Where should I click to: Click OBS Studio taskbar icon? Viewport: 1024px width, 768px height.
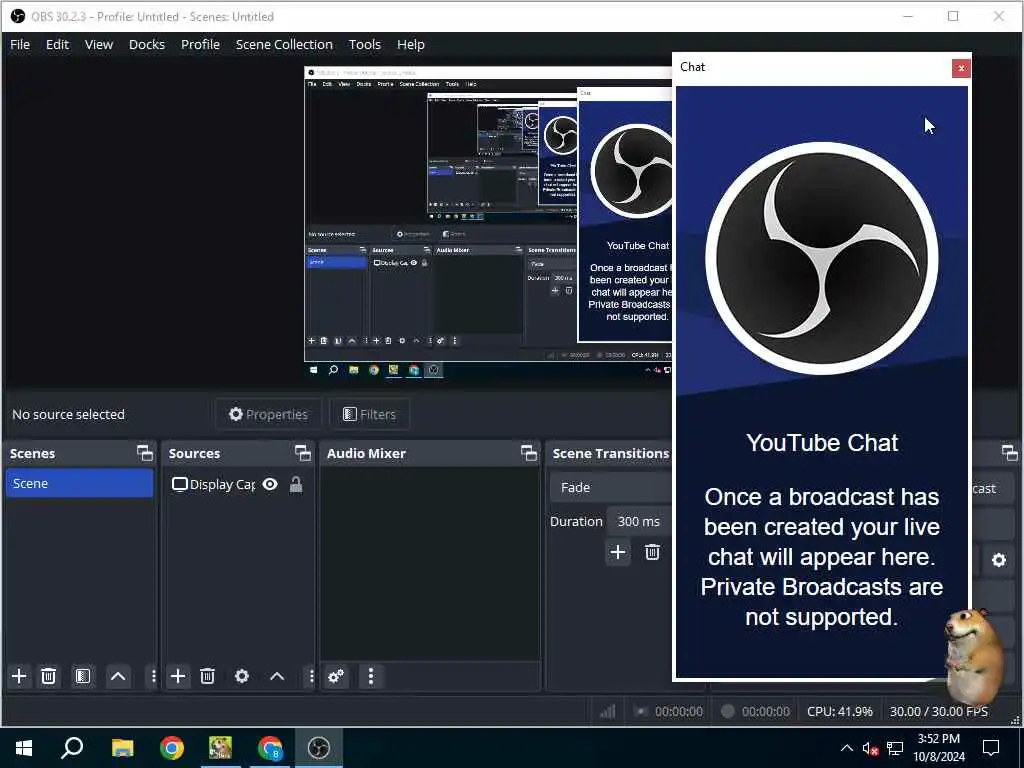click(x=319, y=748)
